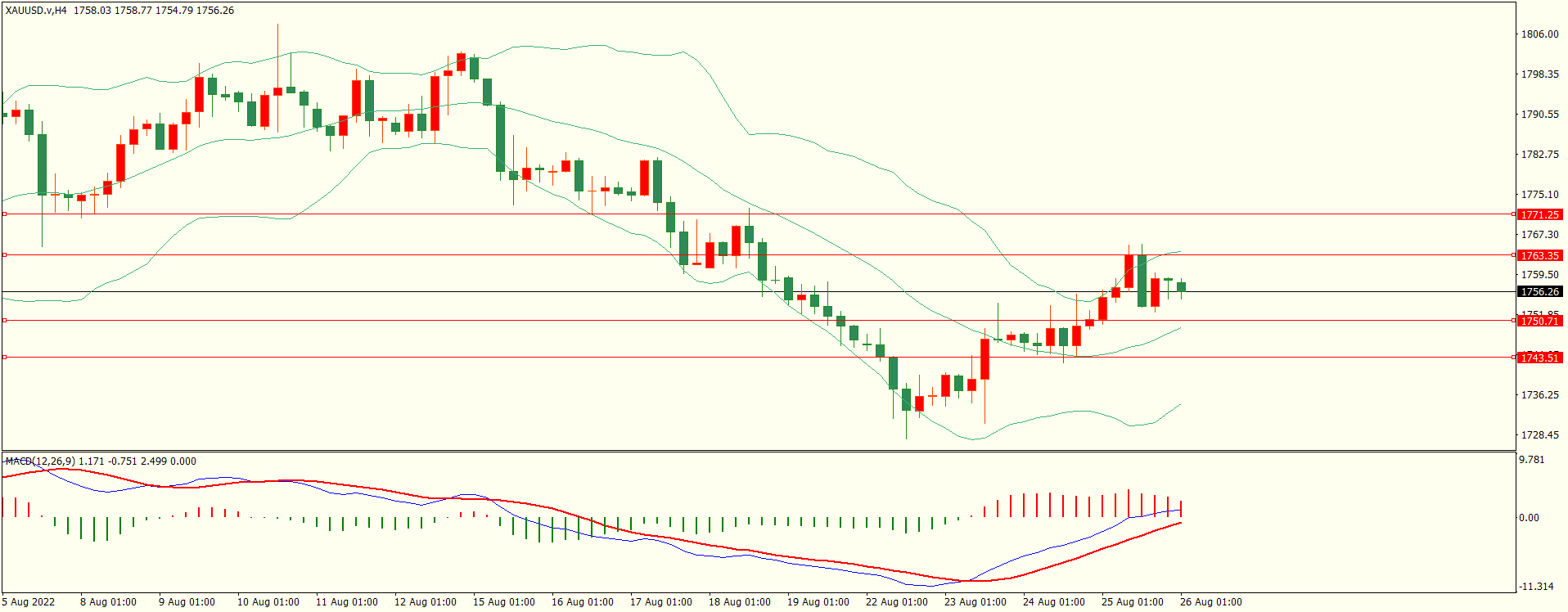Click the 1759.50 price axis value
Viewport: 1568px width, 612px height.
tap(1539, 275)
